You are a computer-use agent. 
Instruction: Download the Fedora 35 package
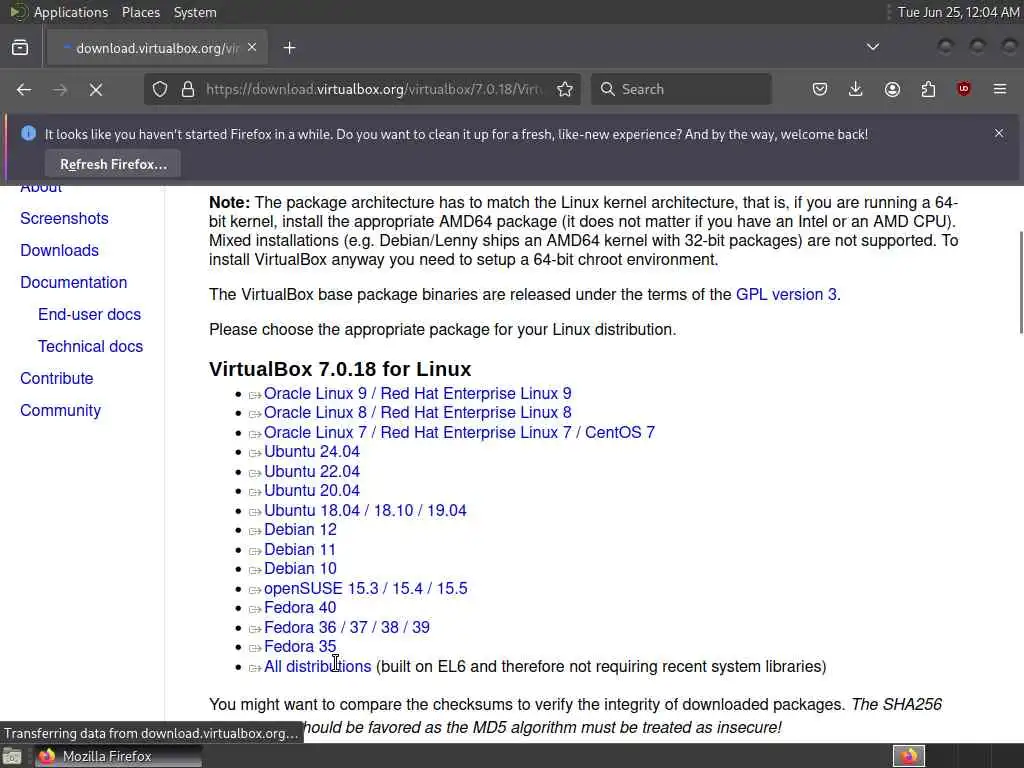click(x=300, y=647)
